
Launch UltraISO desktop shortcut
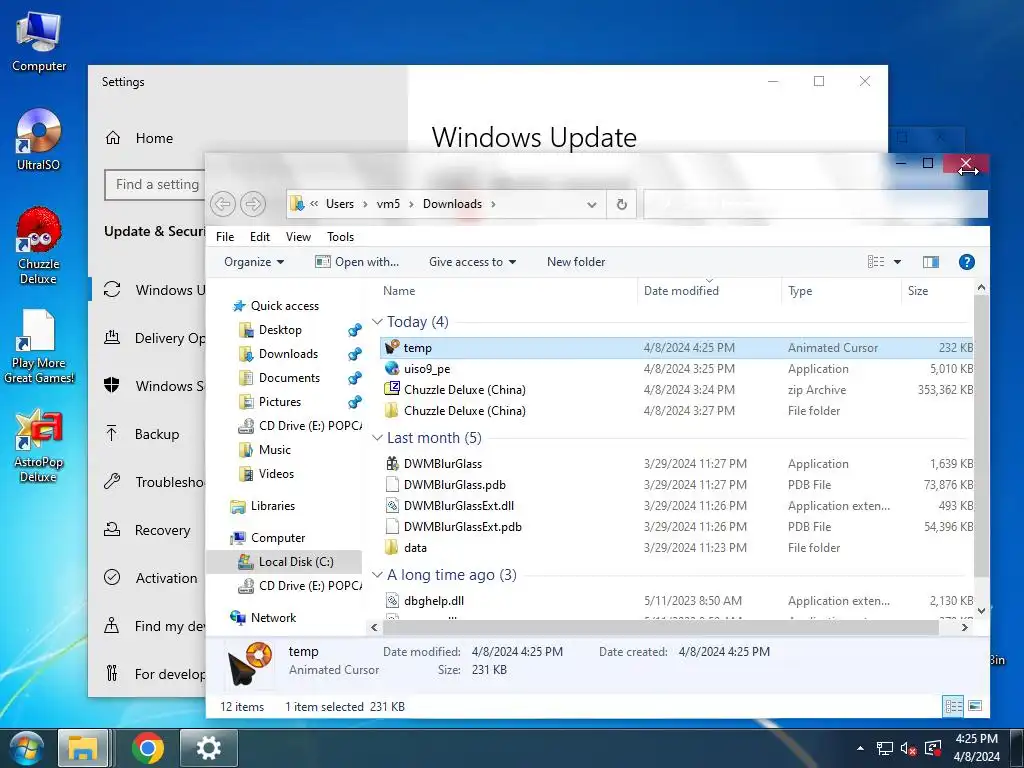[x=38, y=140]
